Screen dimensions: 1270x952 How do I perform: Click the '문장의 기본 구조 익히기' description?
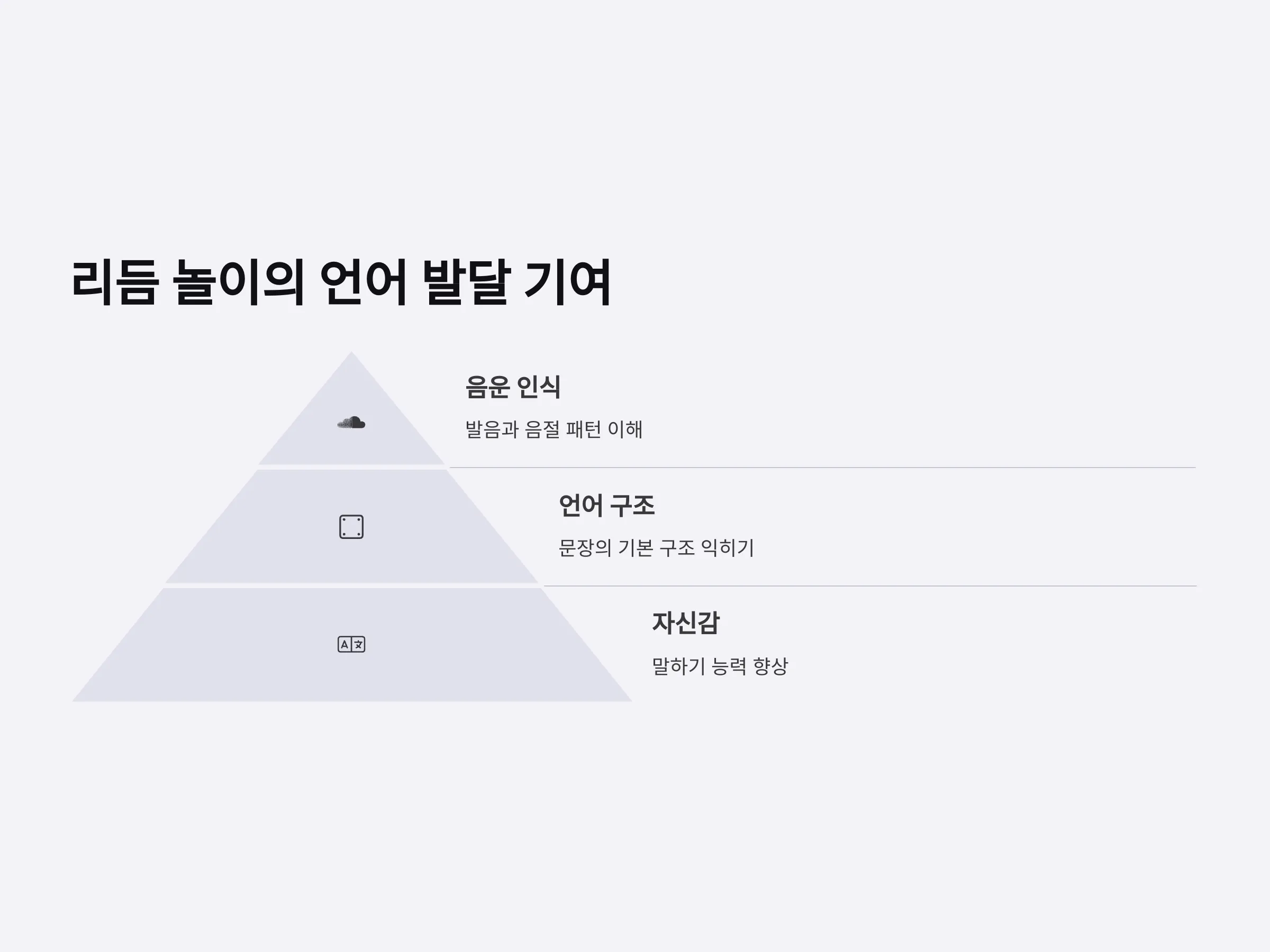click(656, 548)
